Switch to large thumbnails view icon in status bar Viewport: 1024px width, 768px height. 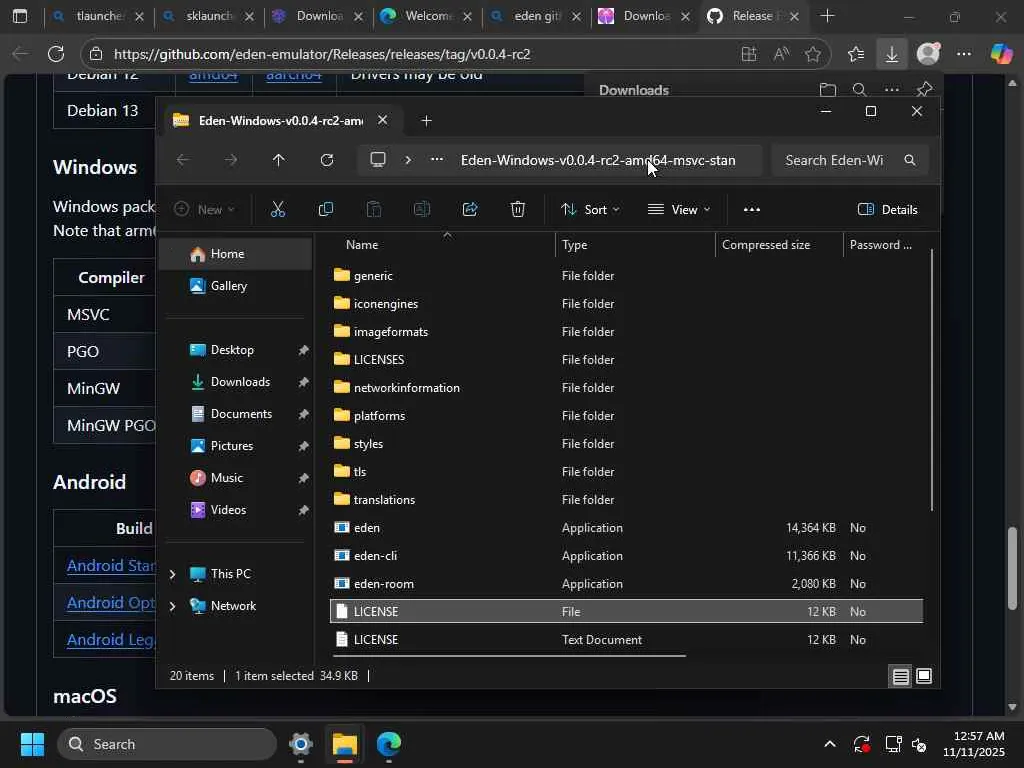point(923,676)
